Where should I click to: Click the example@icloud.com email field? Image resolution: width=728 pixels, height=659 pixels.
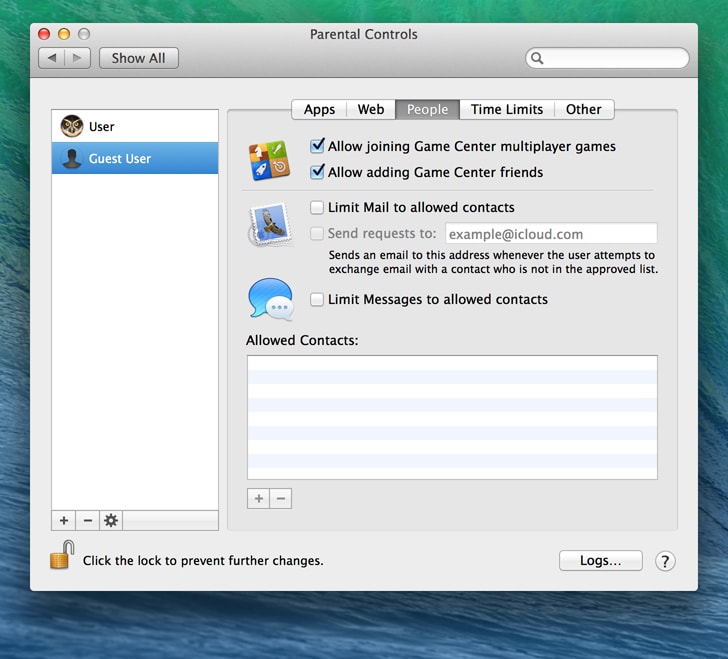551,234
